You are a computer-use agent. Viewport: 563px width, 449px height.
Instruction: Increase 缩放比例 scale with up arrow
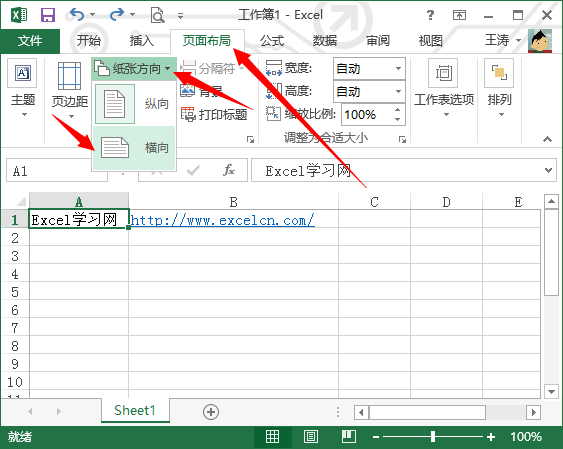pyautogui.click(x=397, y=110)
